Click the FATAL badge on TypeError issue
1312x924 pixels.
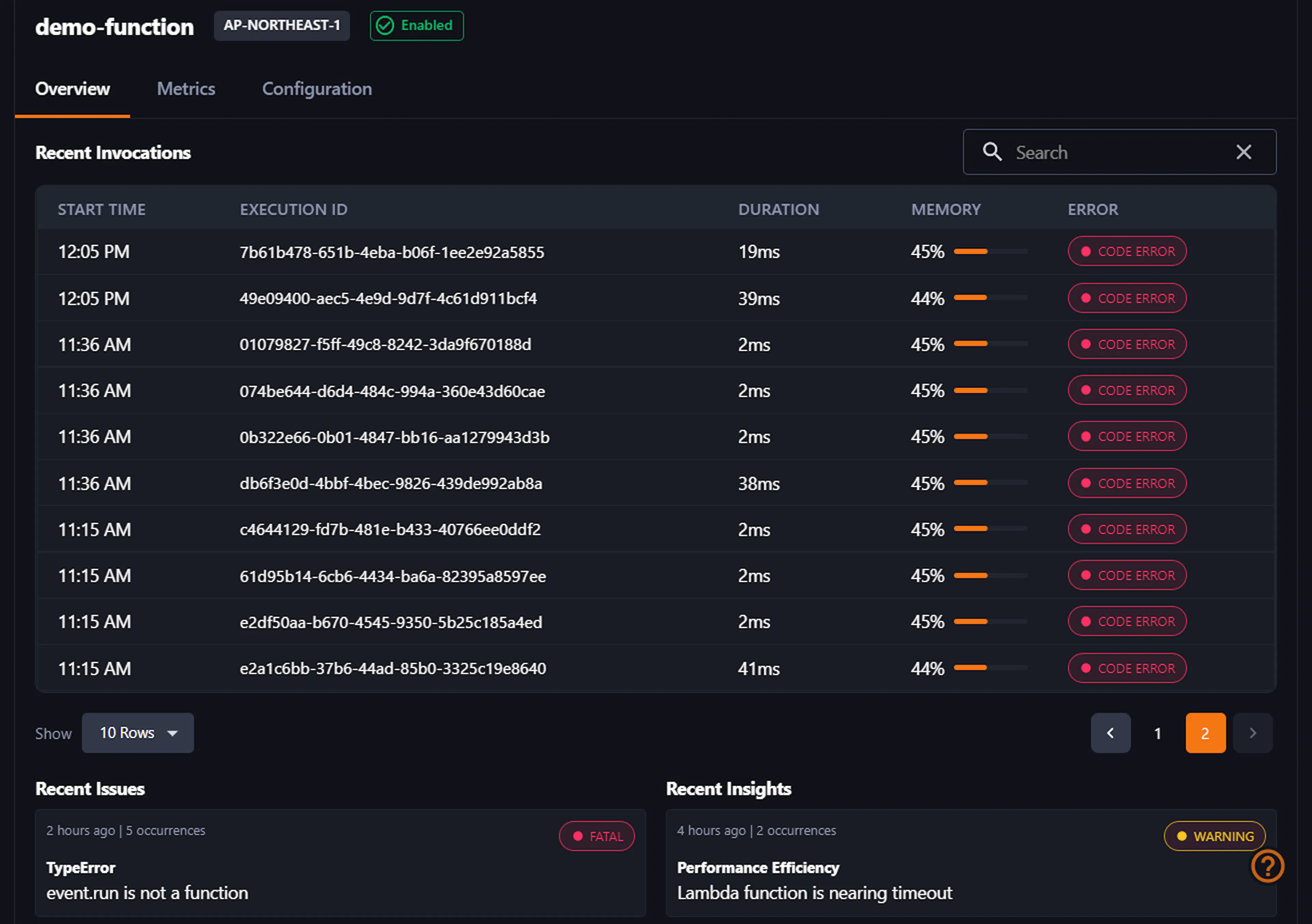tap(597, 836)
